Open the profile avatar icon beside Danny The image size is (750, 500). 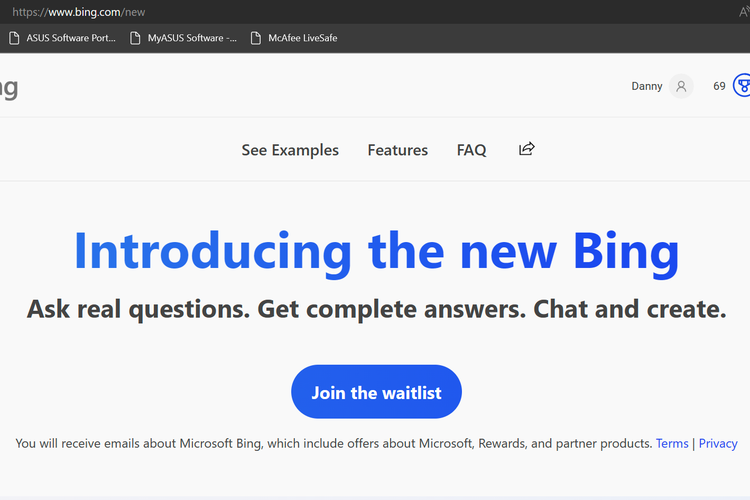[x=681, y=86]
